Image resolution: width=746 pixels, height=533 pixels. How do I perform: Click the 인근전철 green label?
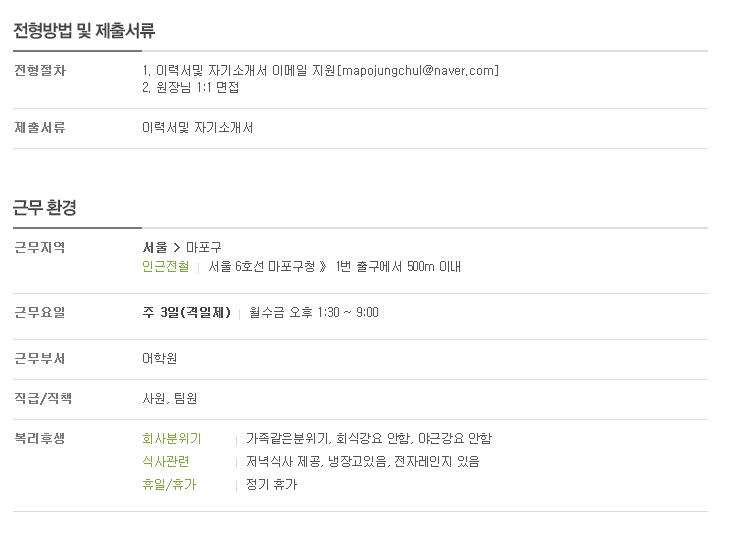coord(166,266)
